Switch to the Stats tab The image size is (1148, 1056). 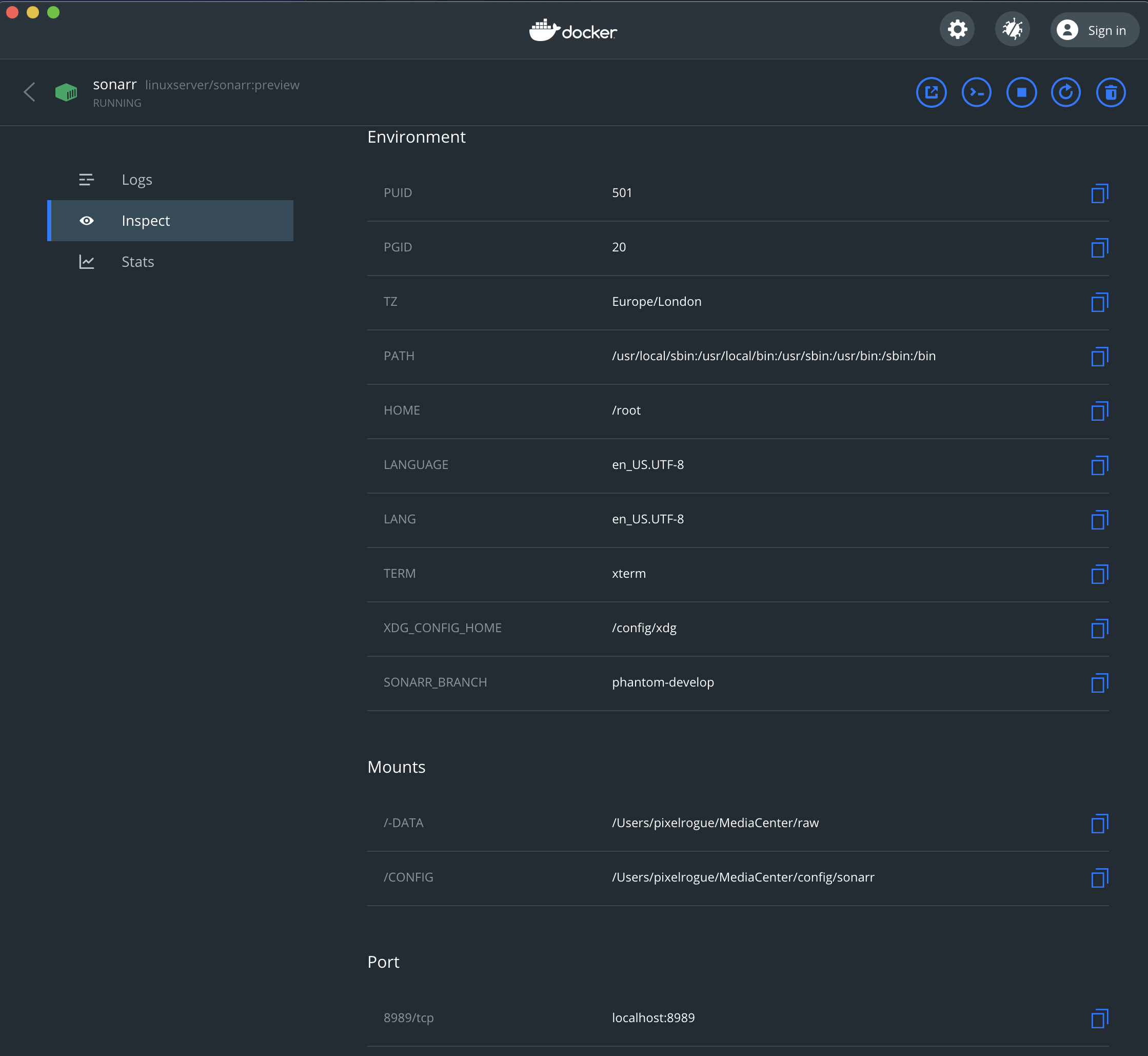(137, 262)
